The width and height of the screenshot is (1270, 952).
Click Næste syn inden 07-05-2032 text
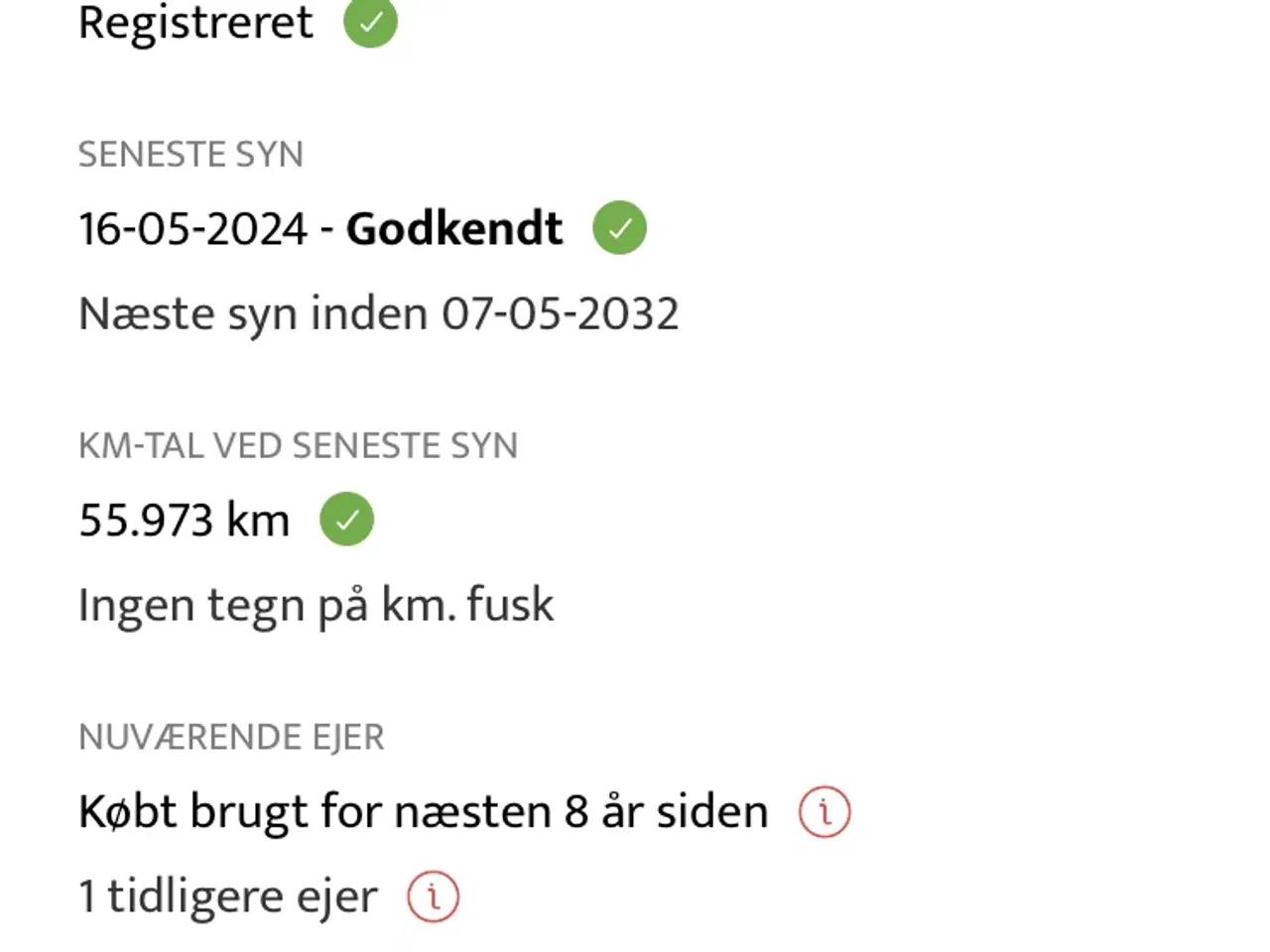379,314
